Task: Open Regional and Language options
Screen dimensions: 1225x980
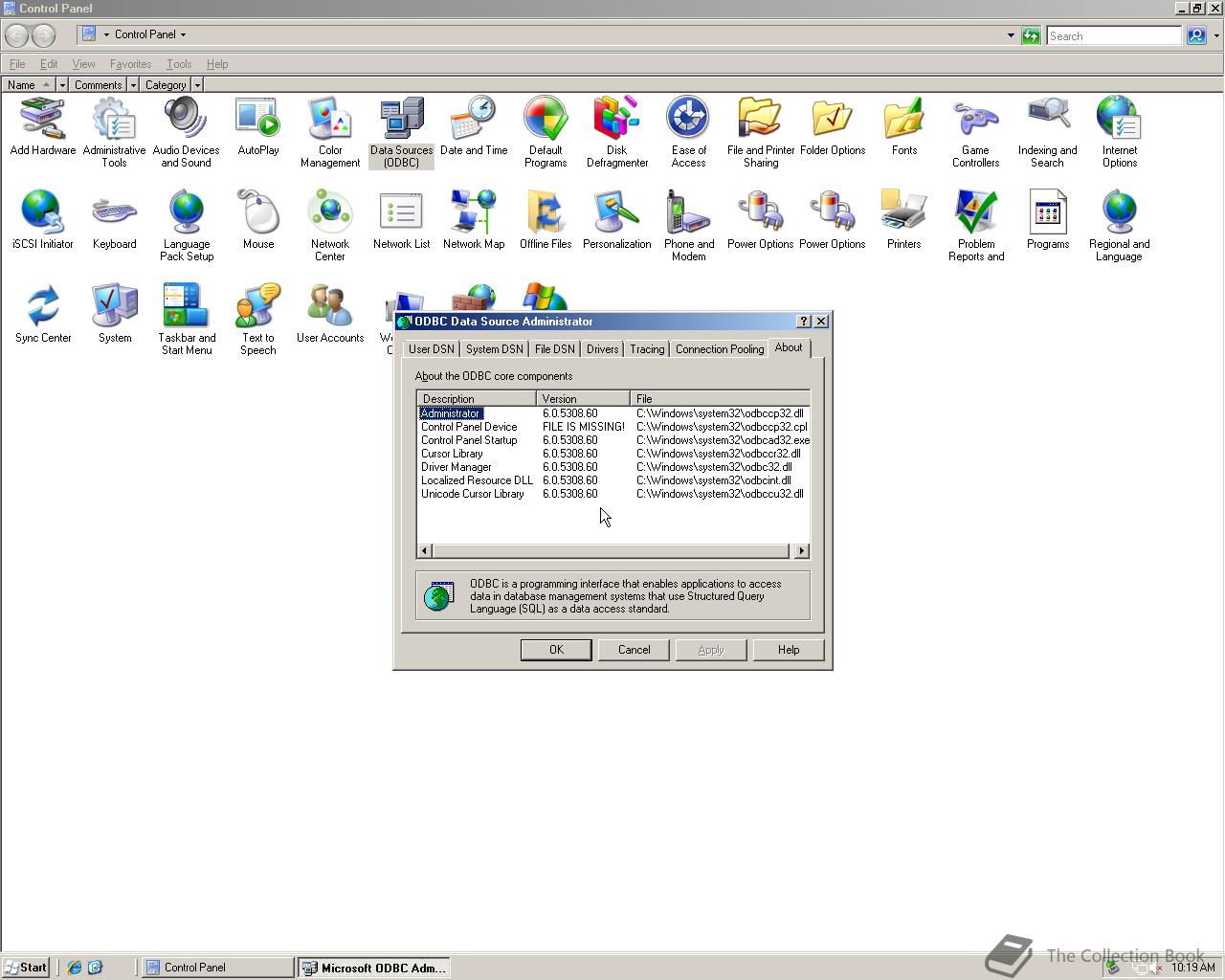Action: point(1119,226)
